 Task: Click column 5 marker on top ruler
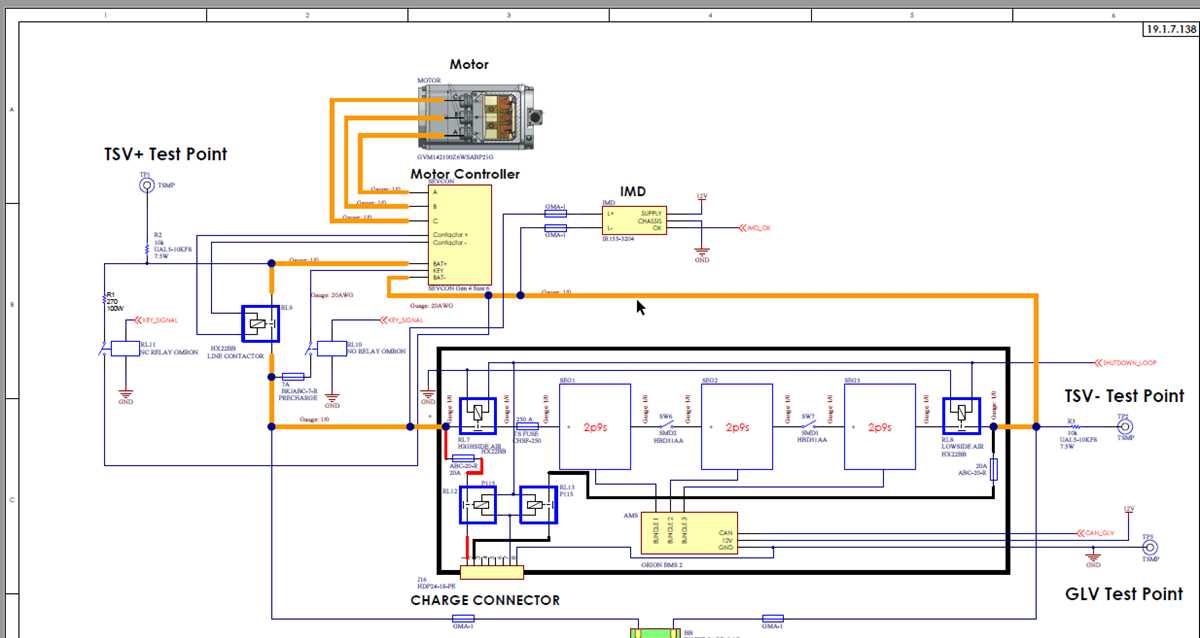pyautogui.click(x=911, y=15)
